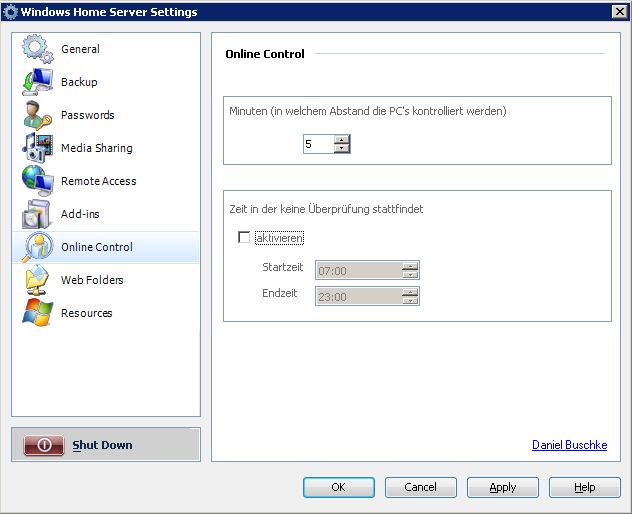The height and width of the screenshot is (514, 632).
Task: Increase the minutes value with up arrow
Action: [342, 139]
